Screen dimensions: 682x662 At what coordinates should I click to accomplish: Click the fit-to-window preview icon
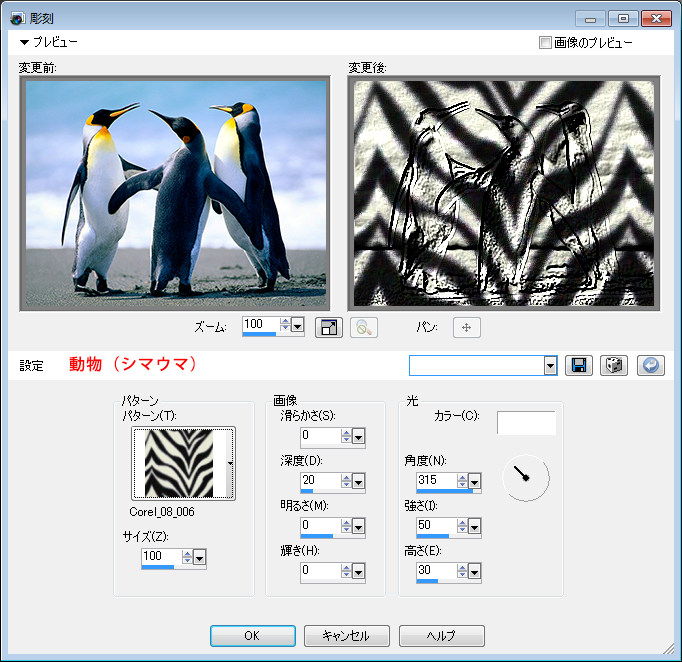coord(329,327)
